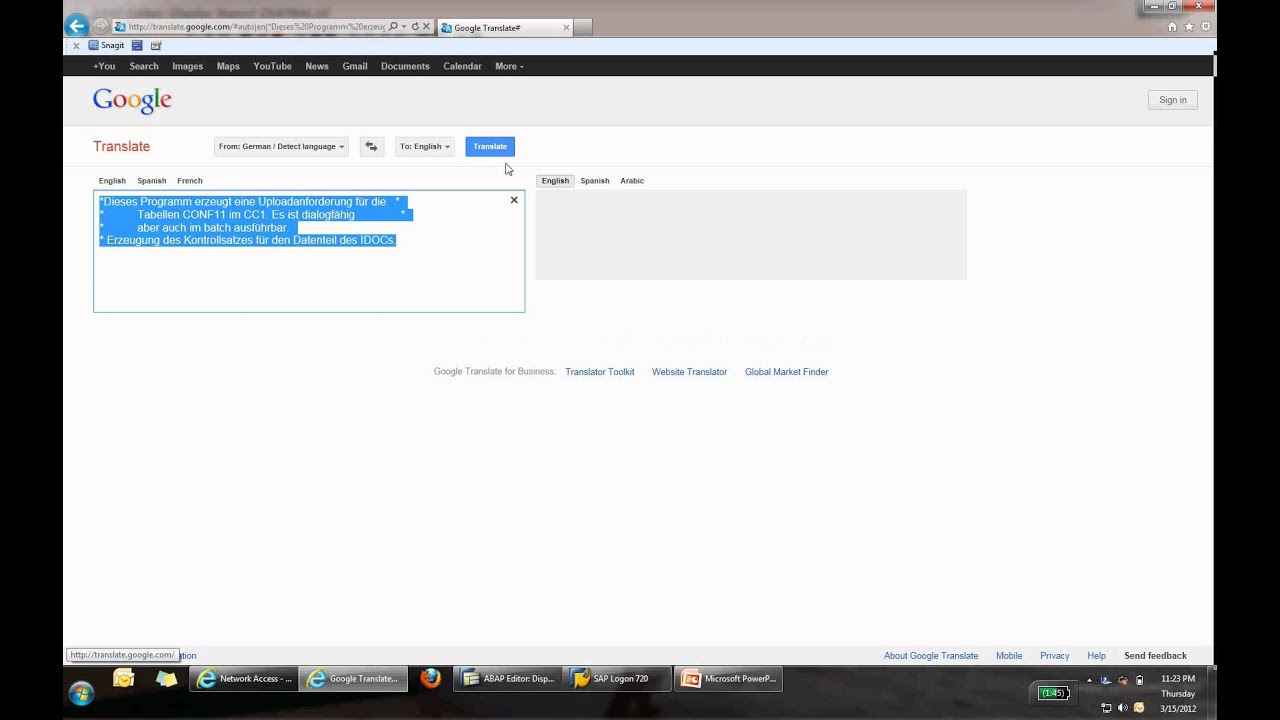Screen dimensions: 1280x720
Task: Click Send feedback in footer
Action: pyautogui.click(x=1155, y=656)
